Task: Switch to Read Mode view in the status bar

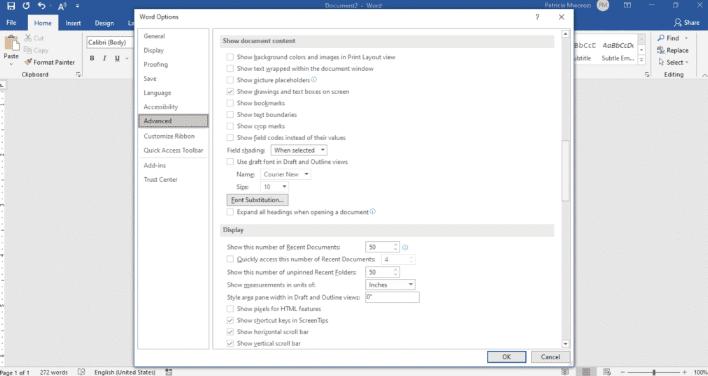Action: pos(565,372)
